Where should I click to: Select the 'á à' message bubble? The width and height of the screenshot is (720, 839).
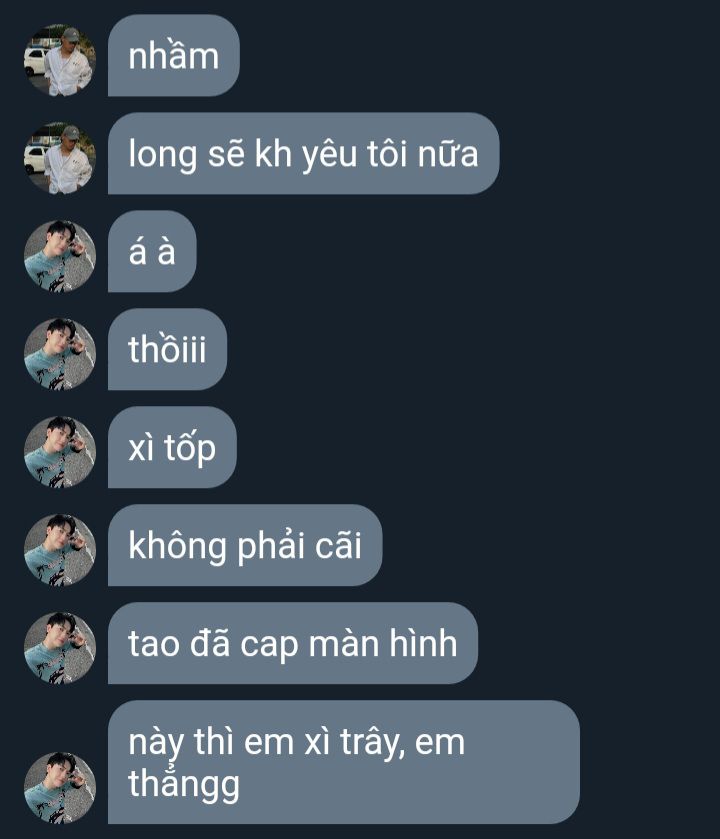(x=152, y=251)
